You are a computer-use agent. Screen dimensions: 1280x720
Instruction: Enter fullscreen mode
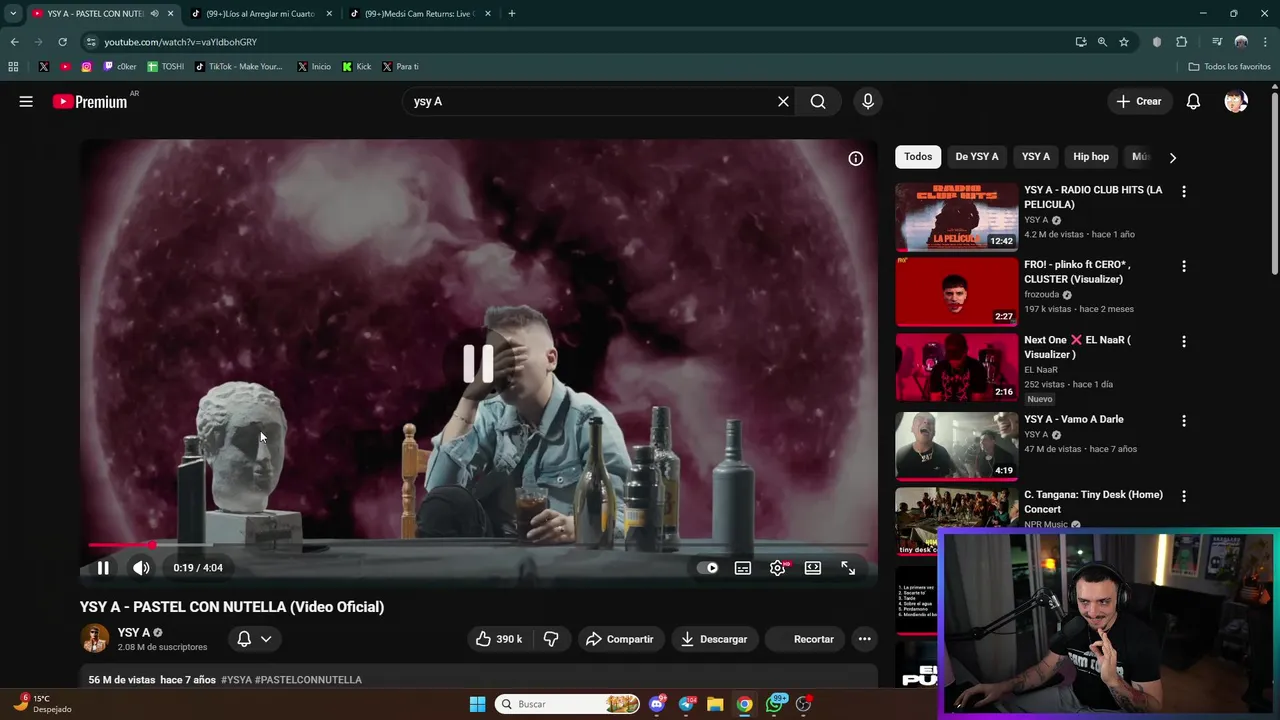[848, 568]
